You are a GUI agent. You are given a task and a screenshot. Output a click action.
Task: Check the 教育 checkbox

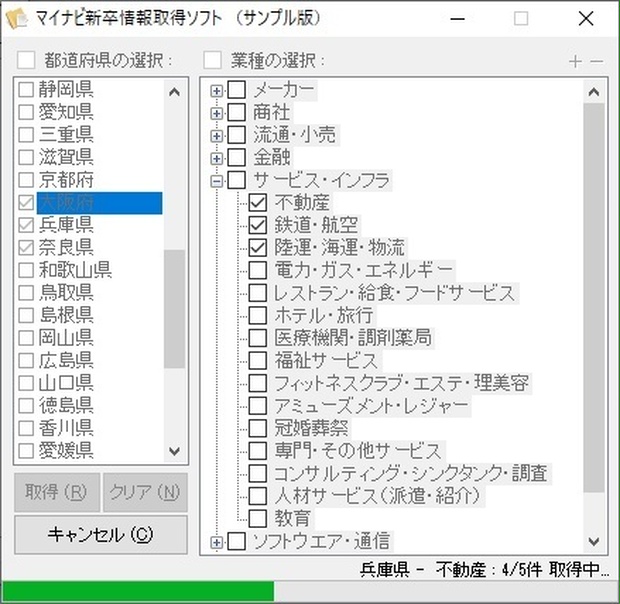pyautogui.click(x=257, y=518)
